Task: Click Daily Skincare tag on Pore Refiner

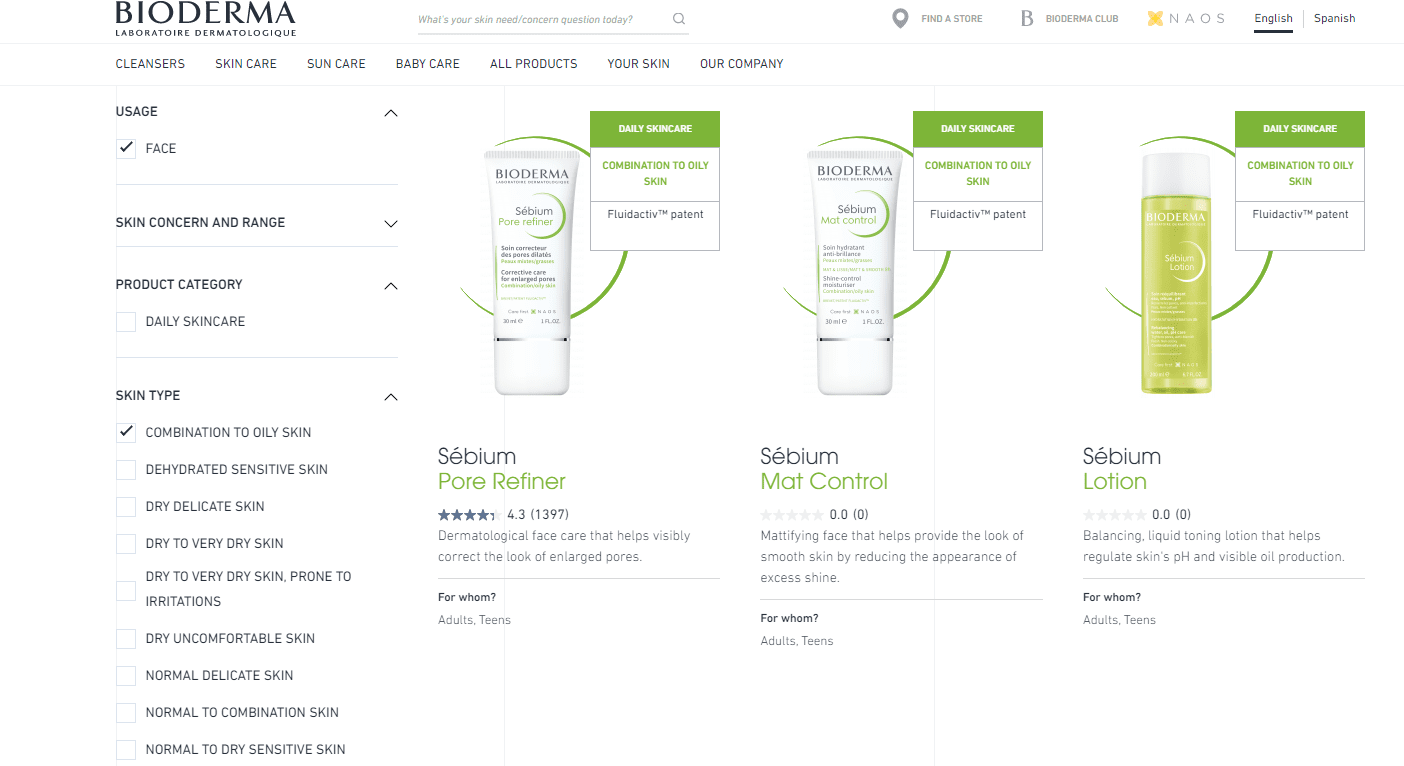Action: coord(655,129)
